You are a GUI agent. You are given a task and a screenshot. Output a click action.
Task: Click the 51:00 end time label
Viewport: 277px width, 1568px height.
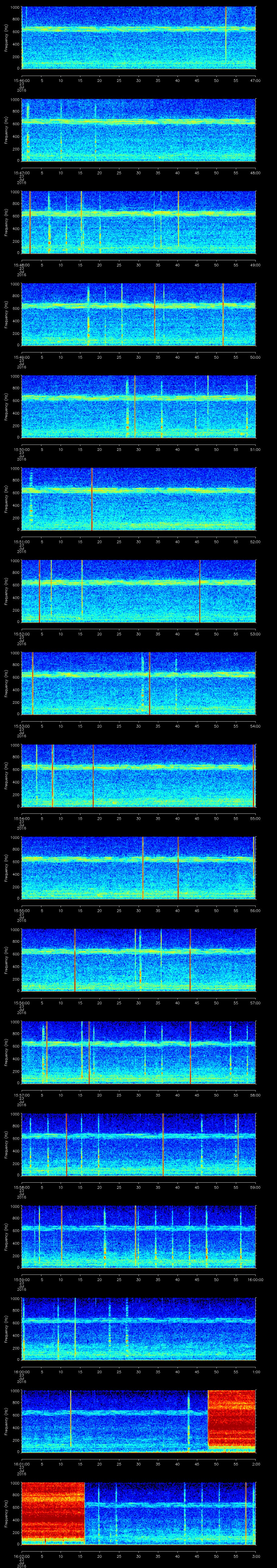tap(255, 449)
